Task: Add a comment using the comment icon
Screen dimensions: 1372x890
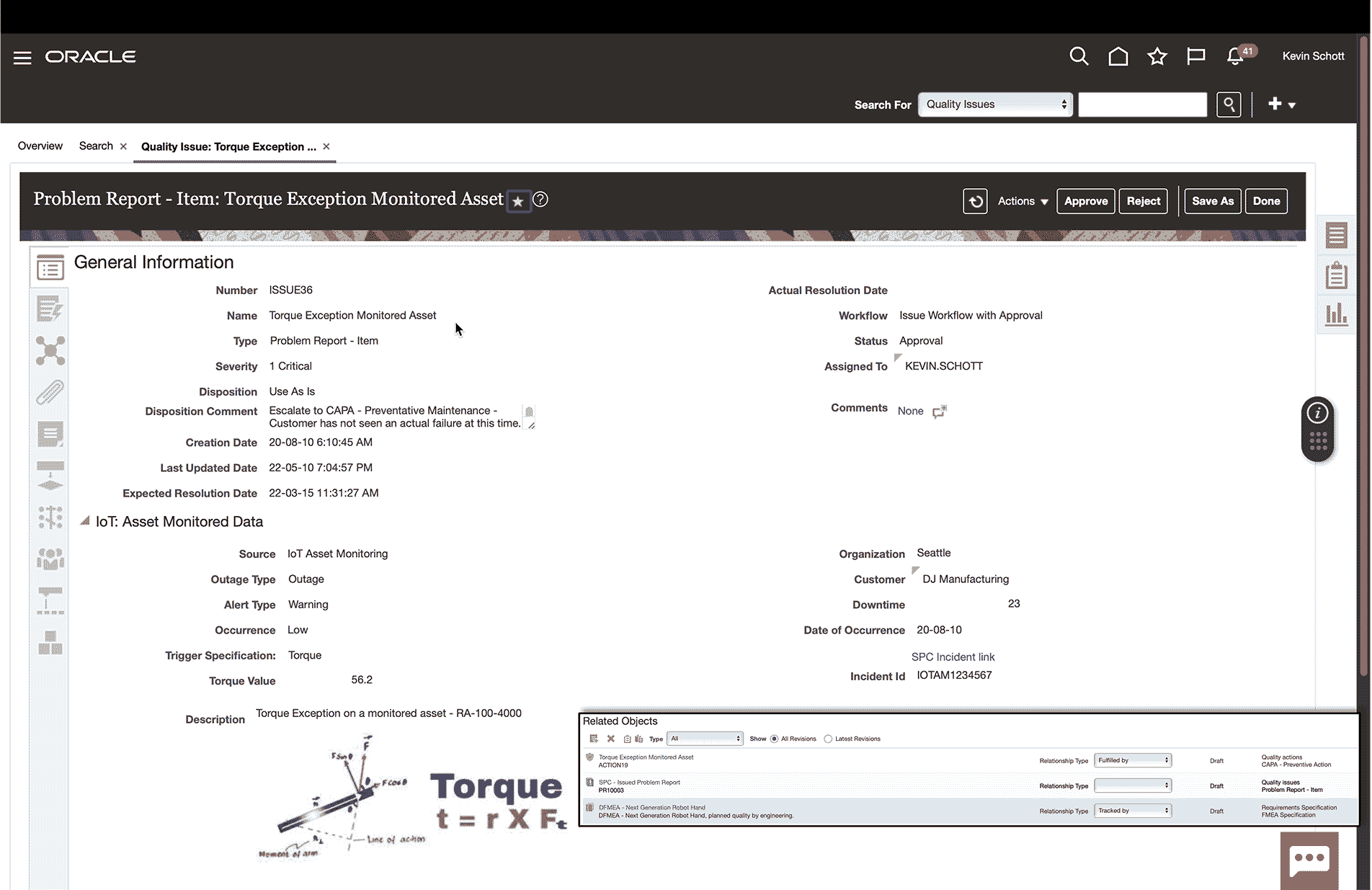Action: [x=940, y=411]
